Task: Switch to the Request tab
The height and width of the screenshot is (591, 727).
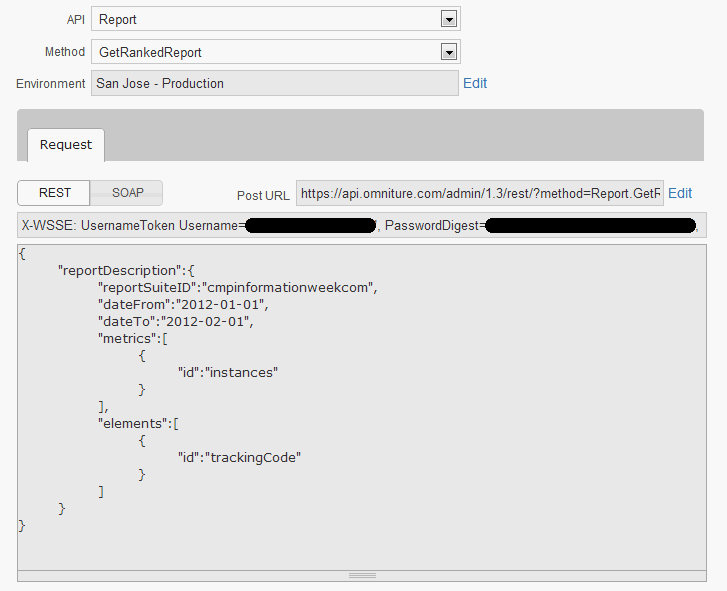Action: [x=66, y=145]
